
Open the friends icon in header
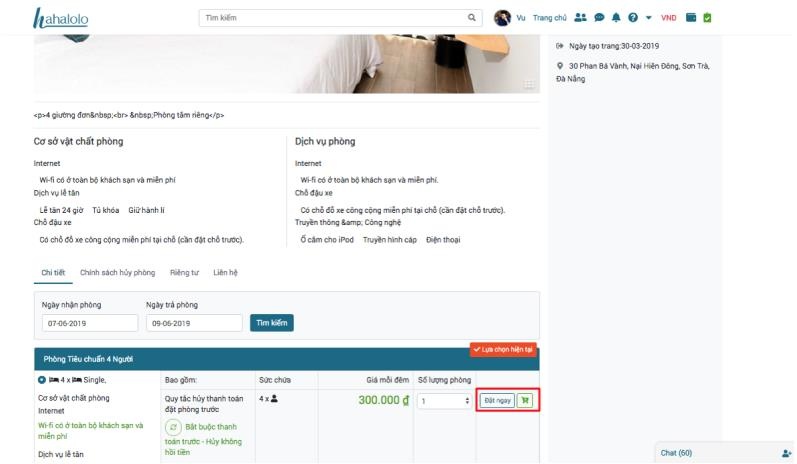[x=581, y=18]
